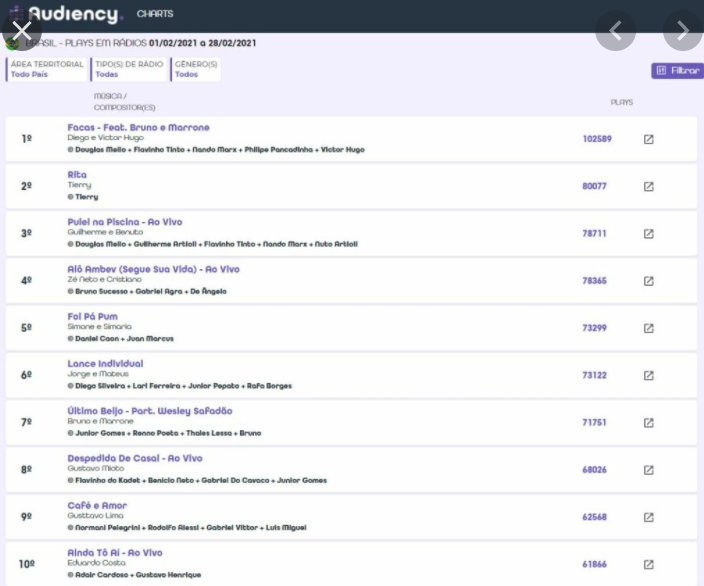Open song Ainda Tô Aí - Ao Vivo
The height and width of the screenshot is (586, 704).
click(115, 553)
